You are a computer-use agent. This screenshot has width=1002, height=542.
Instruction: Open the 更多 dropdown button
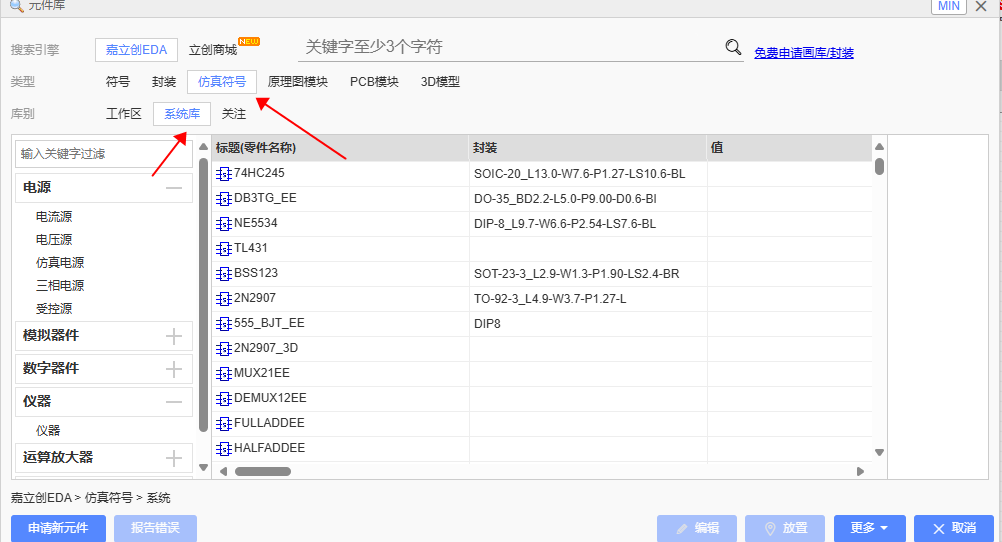[869, 528]
